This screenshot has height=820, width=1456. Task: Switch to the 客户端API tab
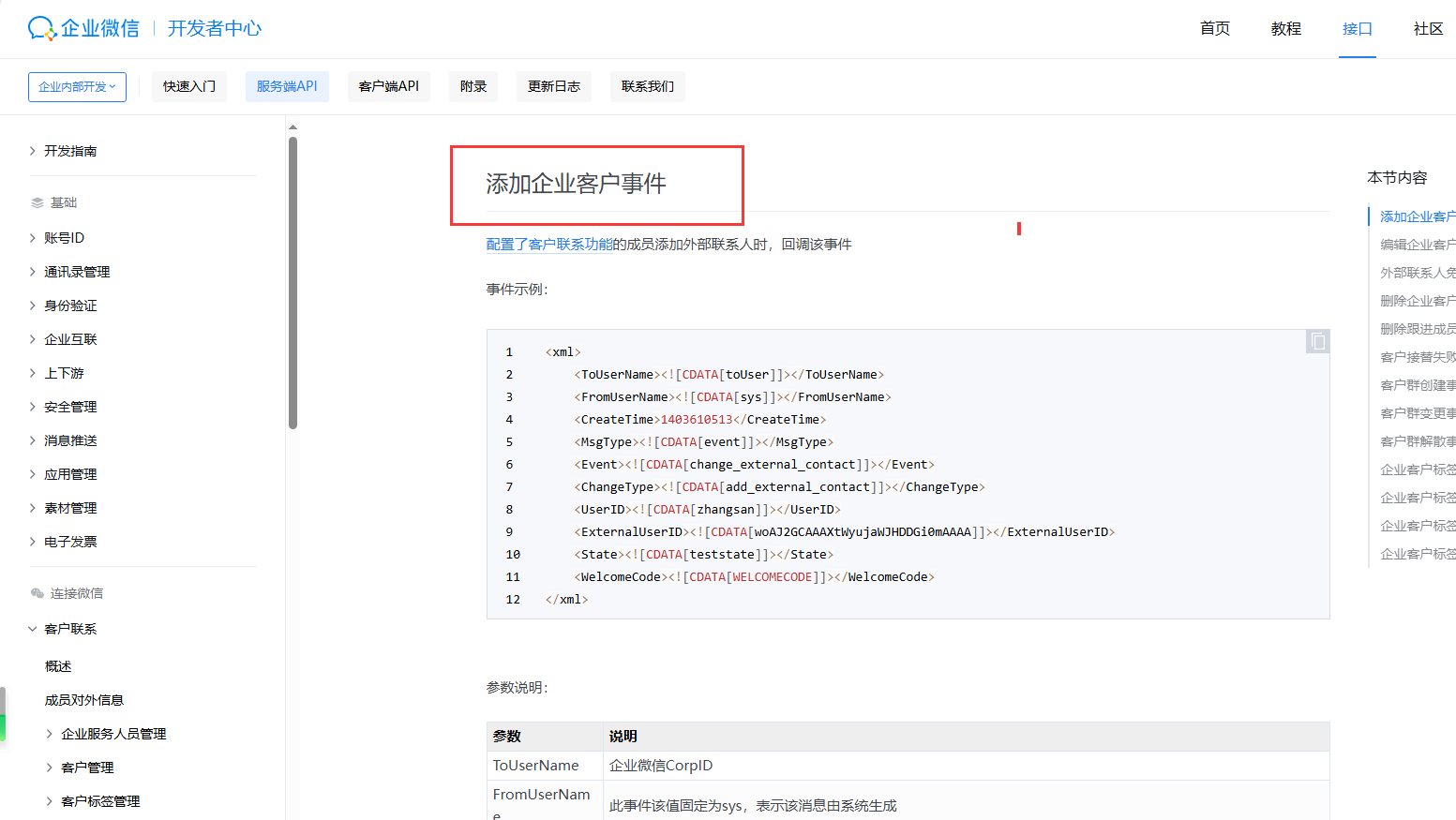click(x=388, y=86)
